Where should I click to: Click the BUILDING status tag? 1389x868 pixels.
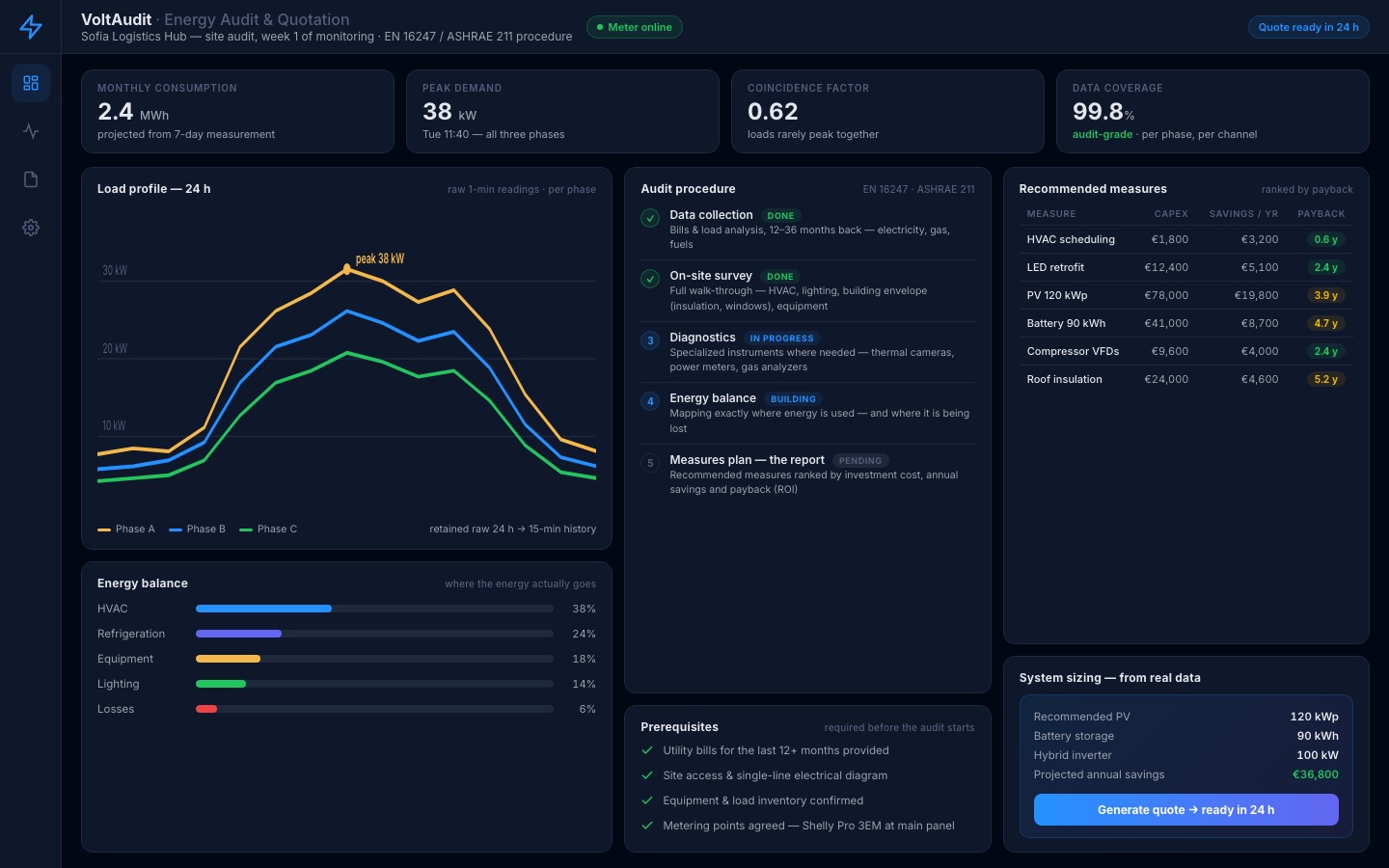point(793,399)
